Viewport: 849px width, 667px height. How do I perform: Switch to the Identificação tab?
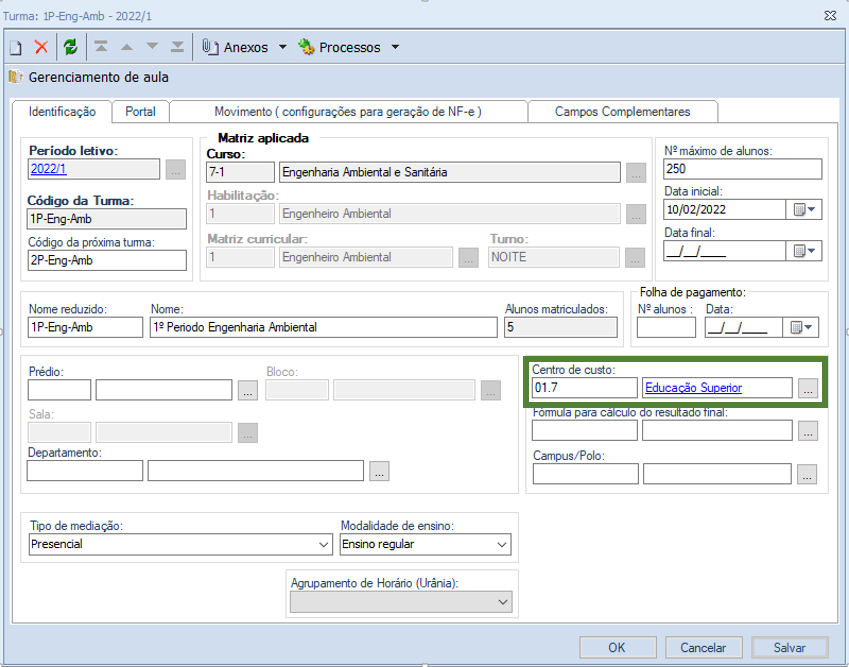click(62, 112)
